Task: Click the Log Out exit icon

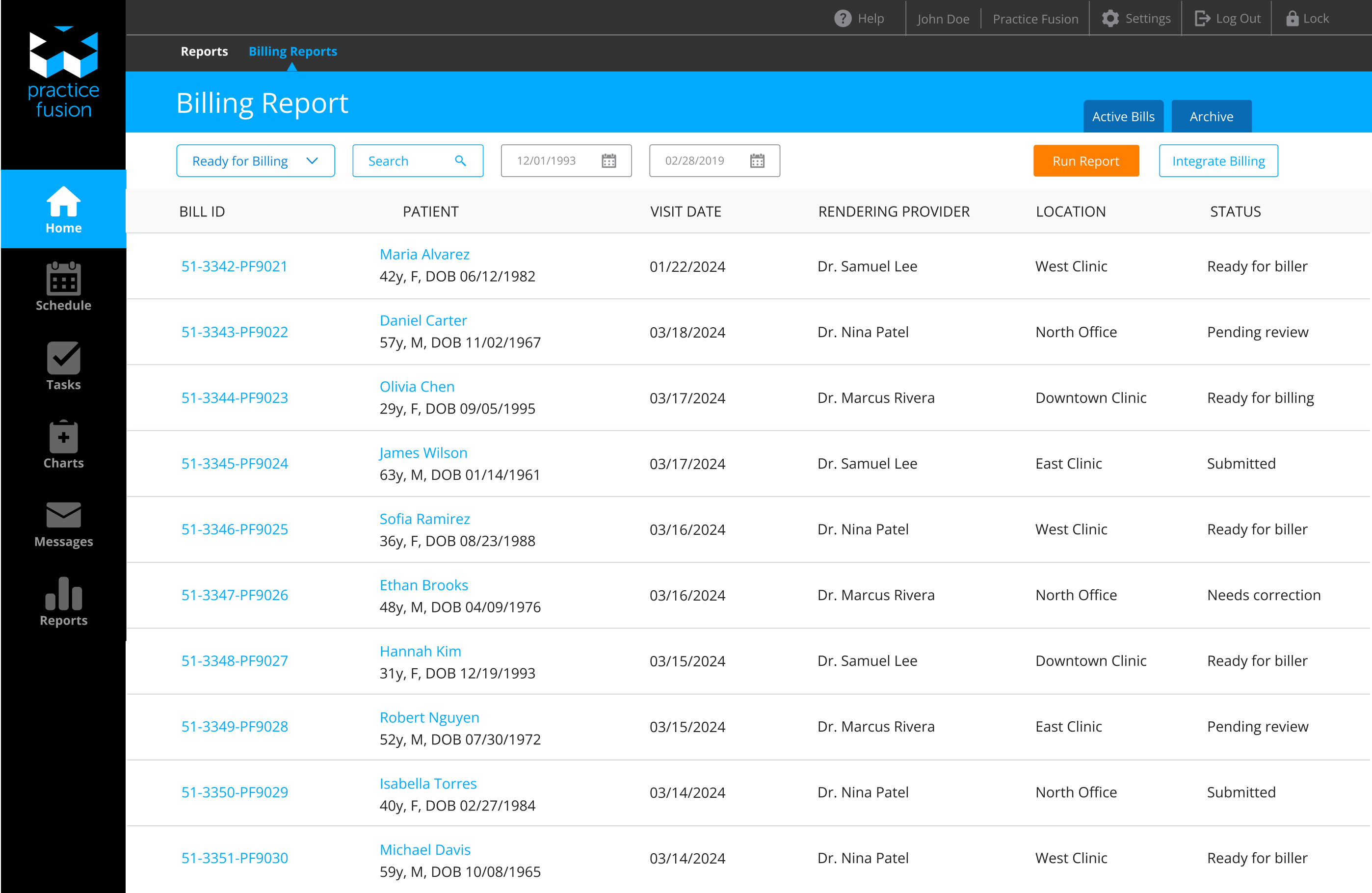Action: pos(1202,19)
